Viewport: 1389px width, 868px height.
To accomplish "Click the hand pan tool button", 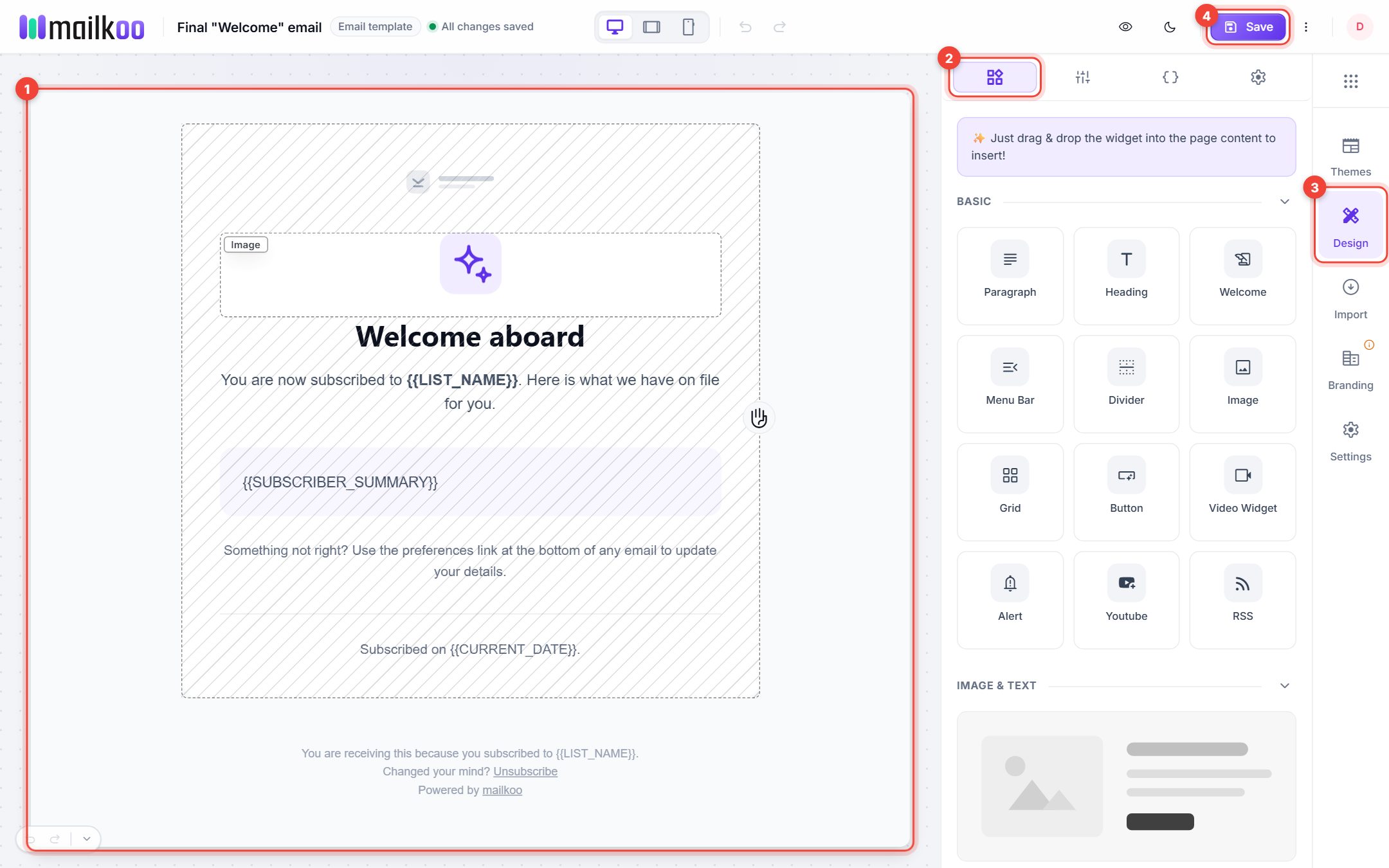I will tap(759, 418).
